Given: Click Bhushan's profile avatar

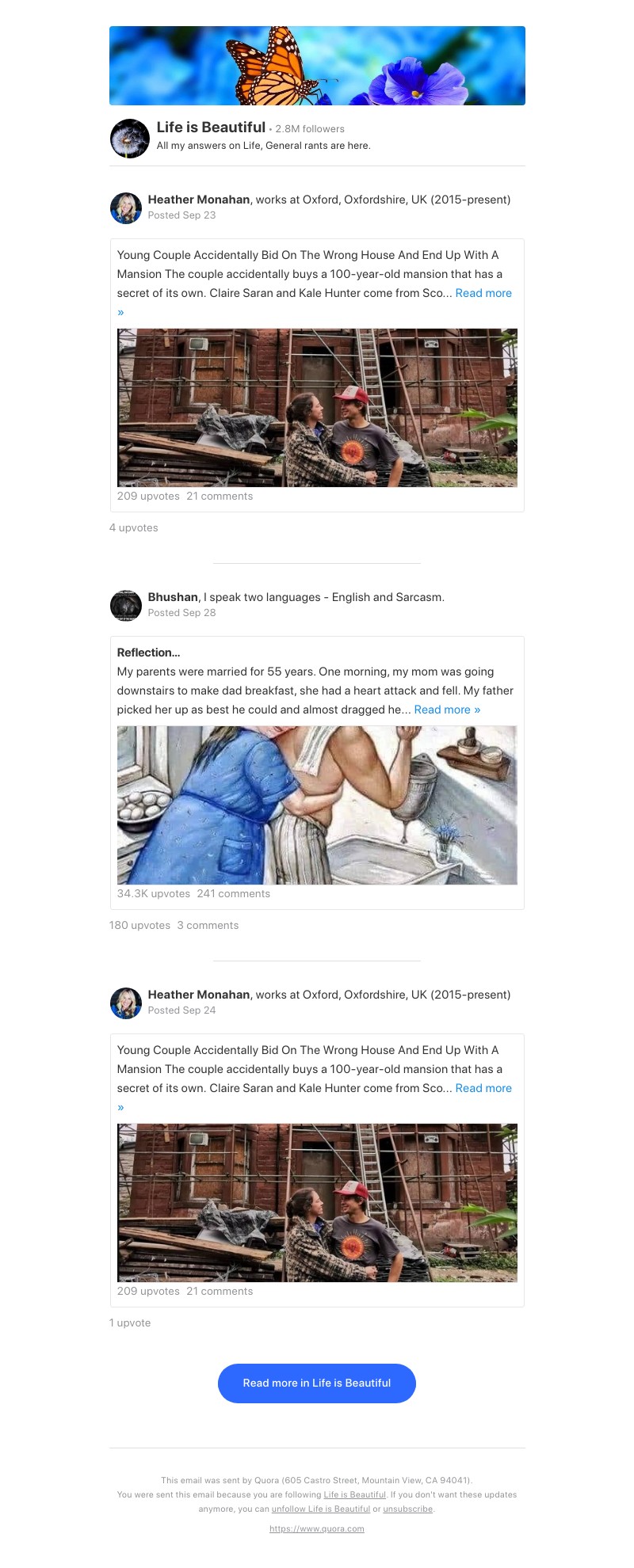Looking at the screenshot, I should 126,605.
